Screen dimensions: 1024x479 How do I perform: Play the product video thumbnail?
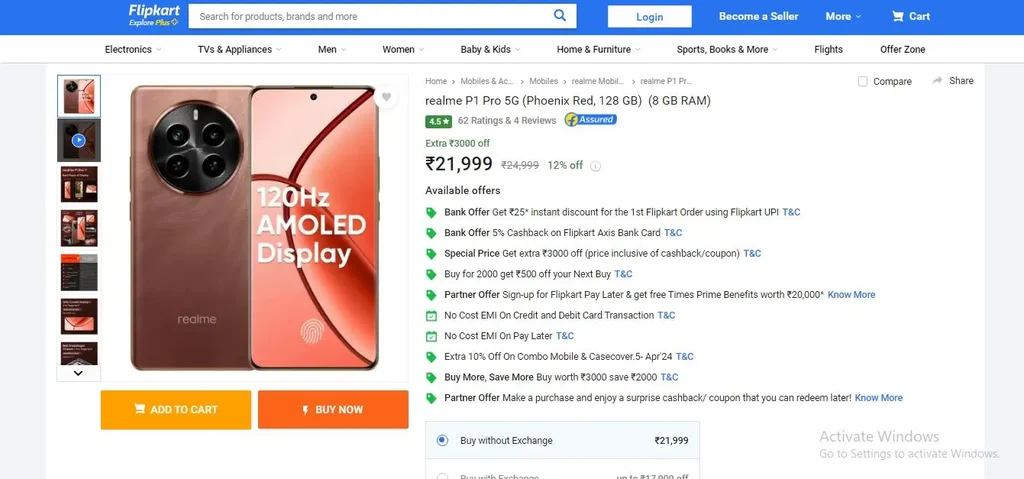click(78, 140)
